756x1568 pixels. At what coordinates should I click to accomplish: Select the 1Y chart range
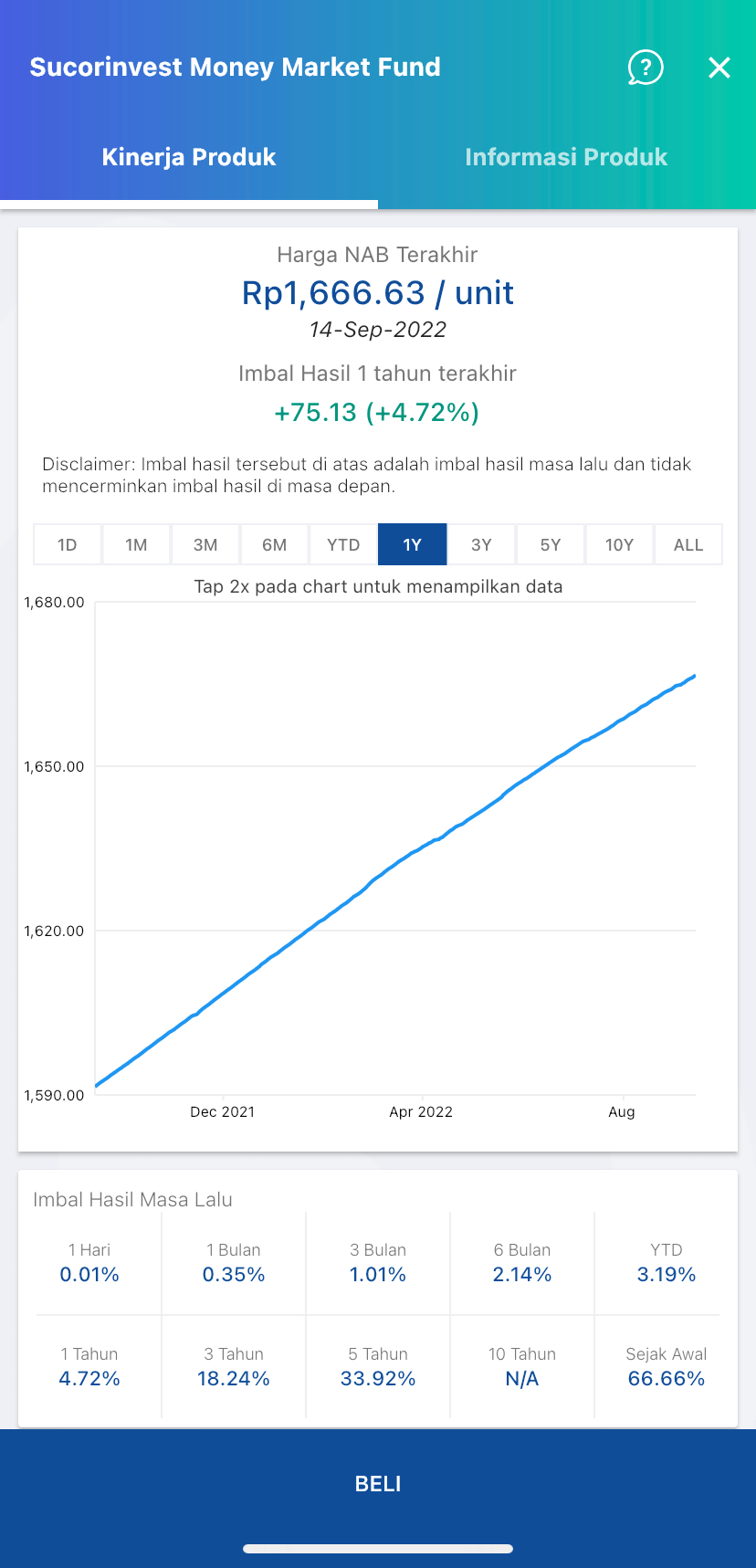coord(413,544)
